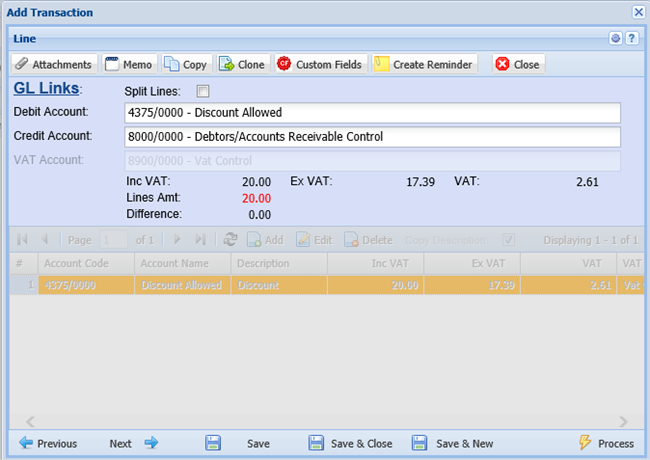The height and width of the screenshot is (460, 650).
Task: Click the Copy toolbar button
Action: pos(186,64)
